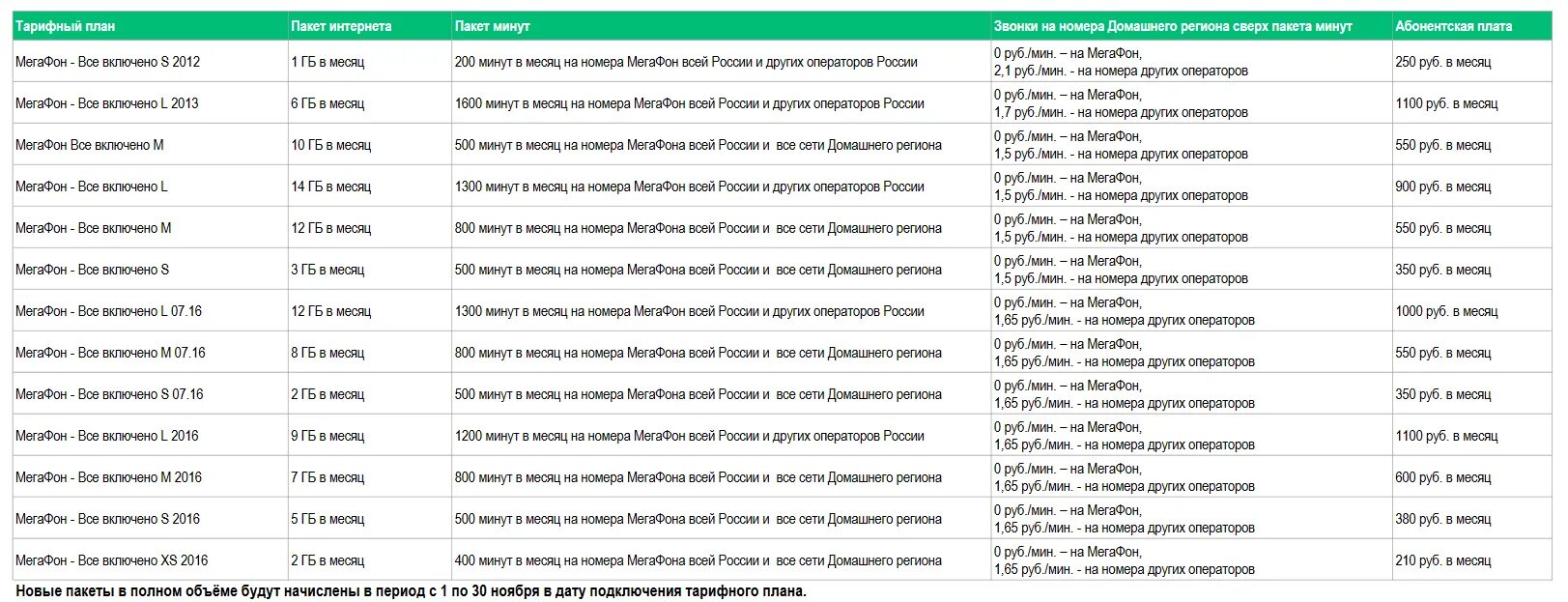Select the 'МегаФон - Все включено L 2013' cell

151,103
